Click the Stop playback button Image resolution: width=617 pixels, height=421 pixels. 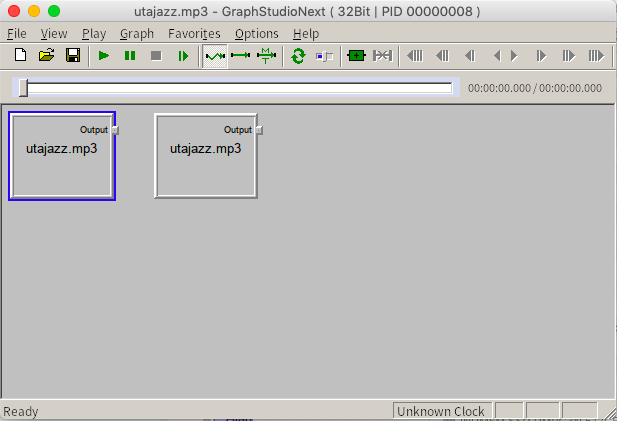click(x=156, y=56)
